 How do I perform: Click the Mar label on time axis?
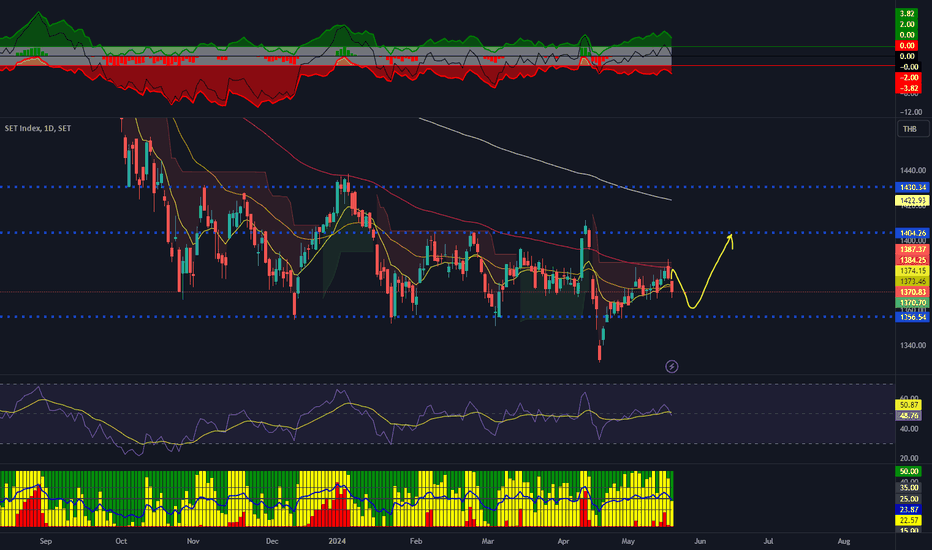[488, 542]
